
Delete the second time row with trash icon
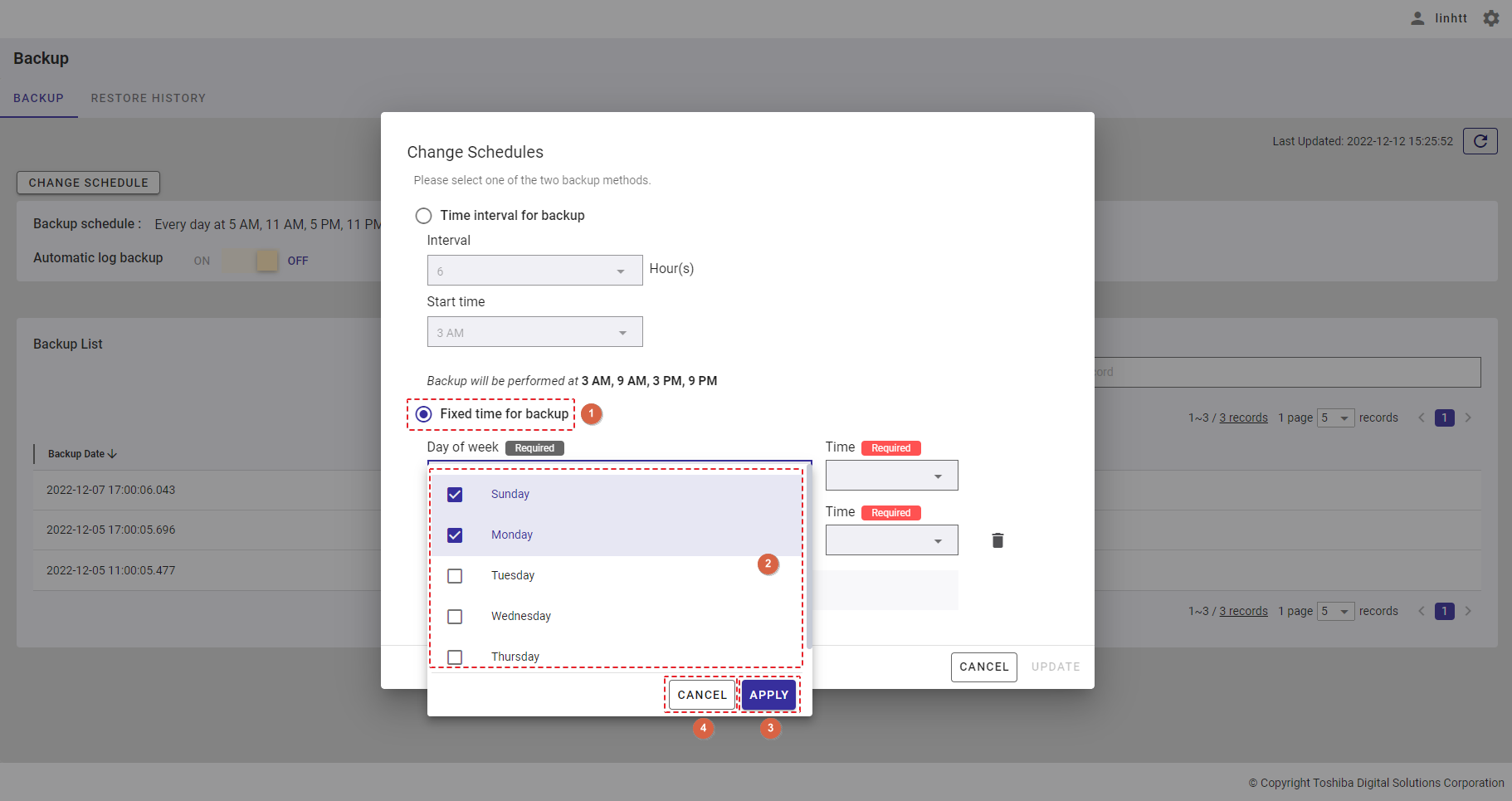(997, 540)
